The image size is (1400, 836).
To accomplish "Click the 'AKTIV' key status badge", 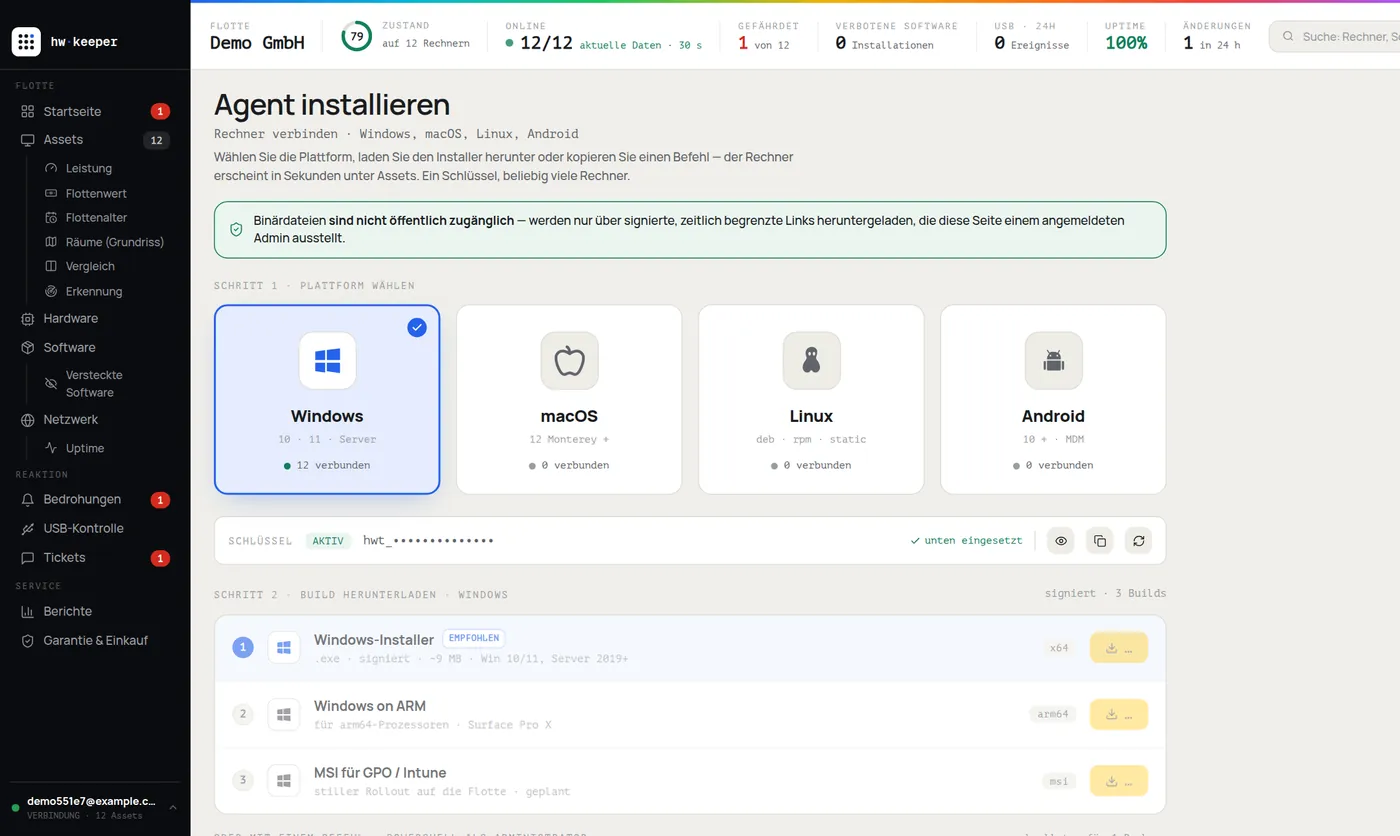I will [x=328, y=541].
